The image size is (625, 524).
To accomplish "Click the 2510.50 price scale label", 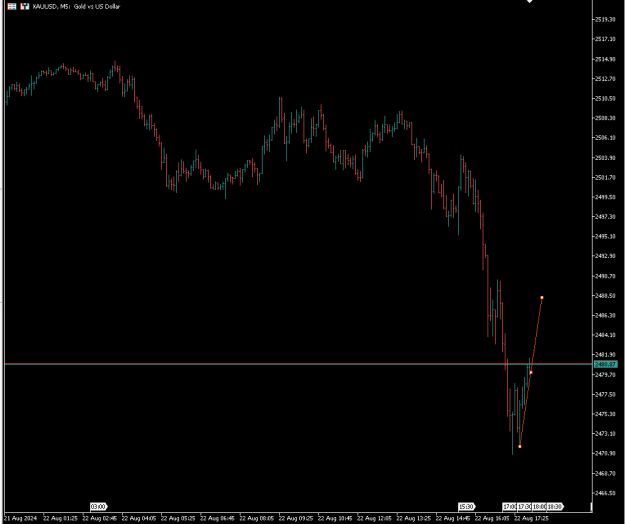I will [605, 98].
